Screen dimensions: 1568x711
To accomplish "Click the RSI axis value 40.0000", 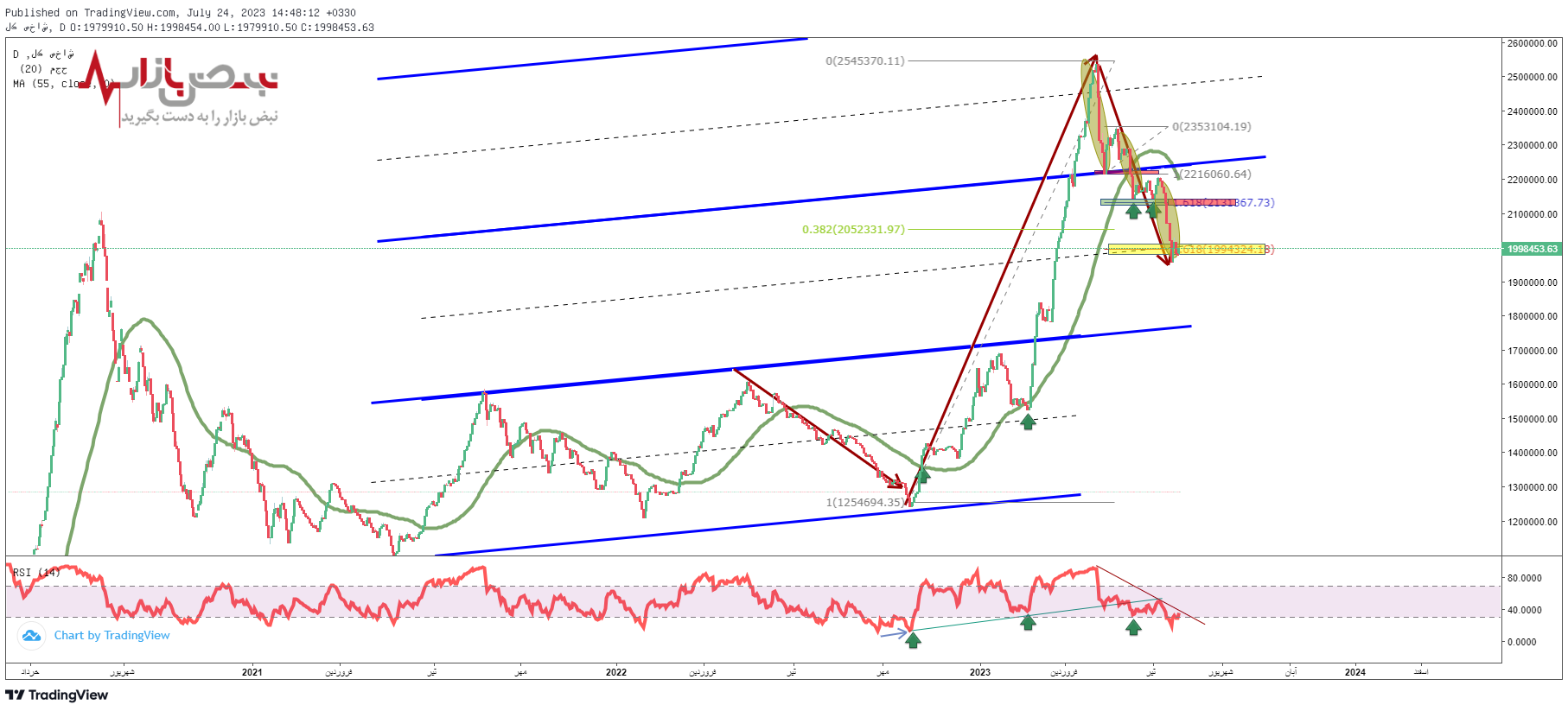I will (x=1525, y=610).
